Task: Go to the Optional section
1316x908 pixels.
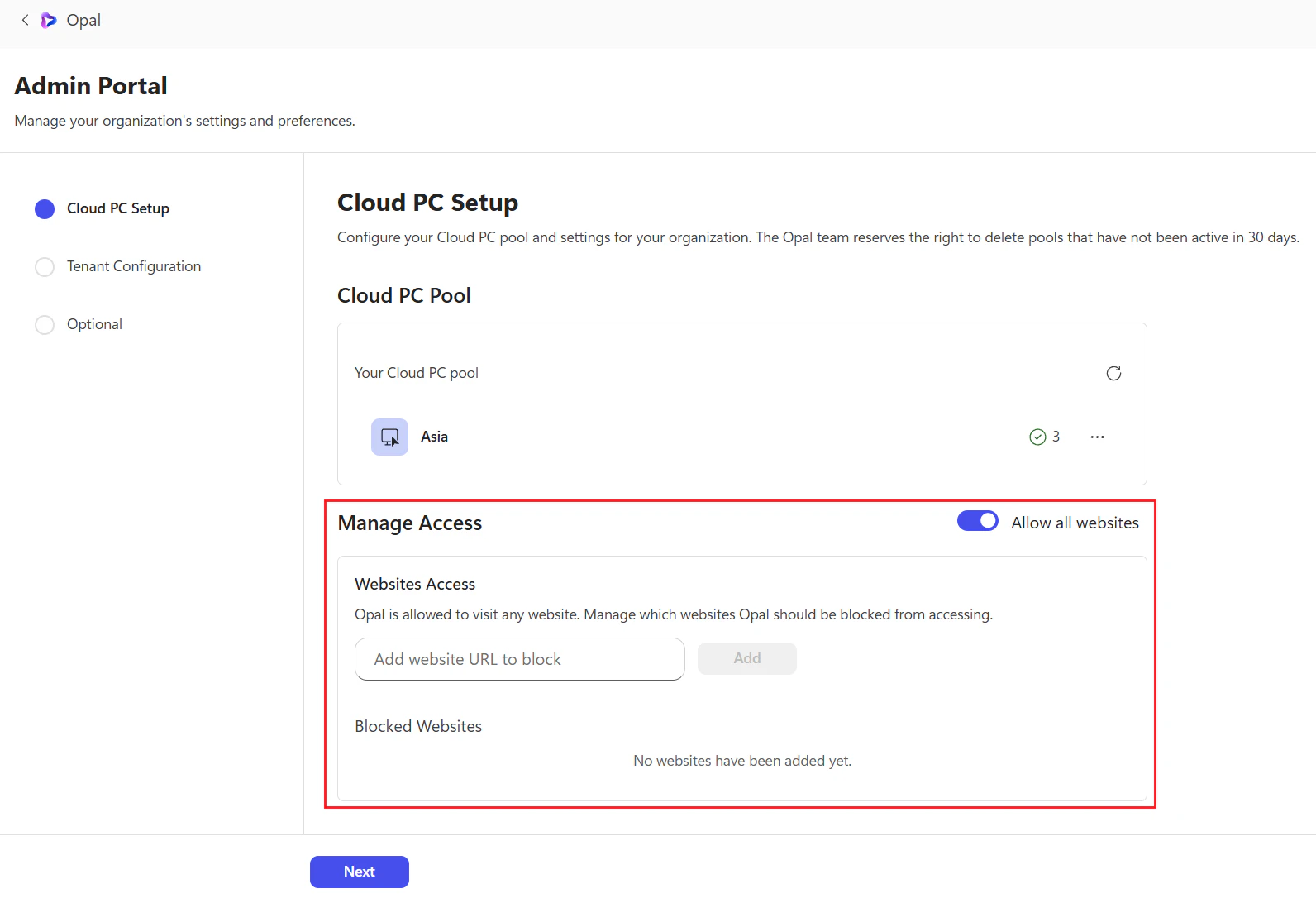Action: pos(94,324)
